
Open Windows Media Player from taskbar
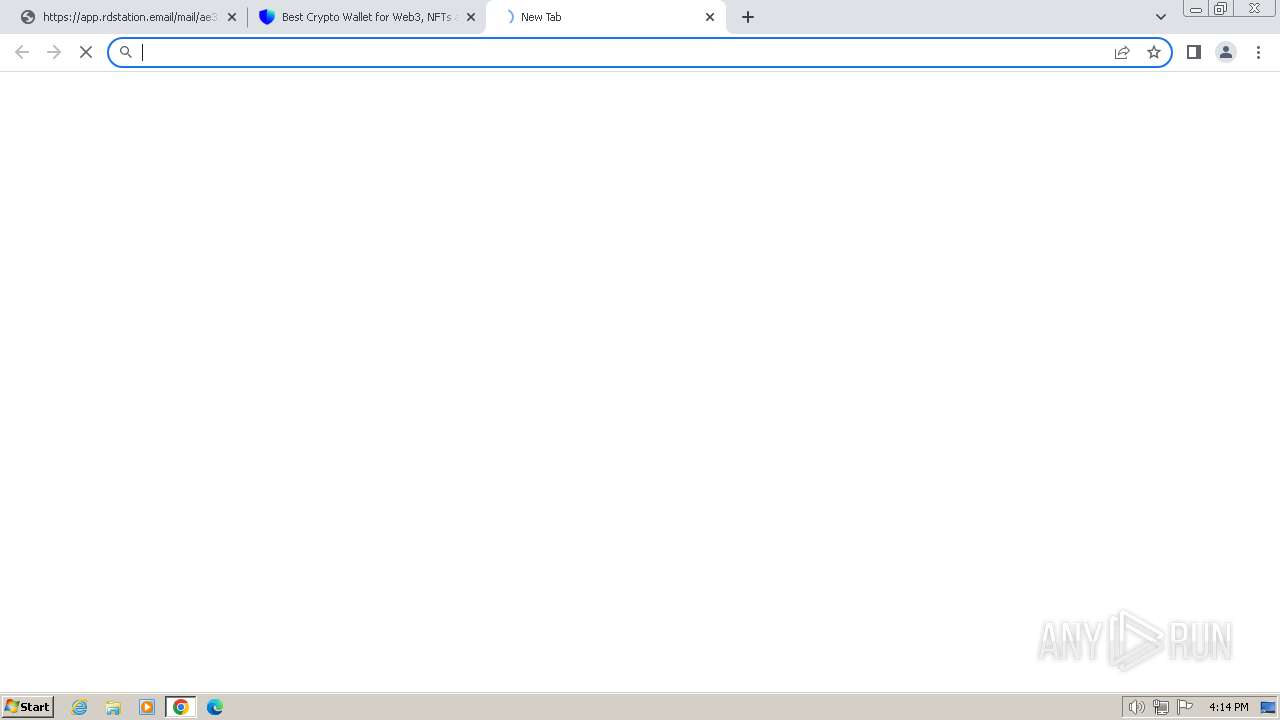pyautogui.click(x=147, y=707)
